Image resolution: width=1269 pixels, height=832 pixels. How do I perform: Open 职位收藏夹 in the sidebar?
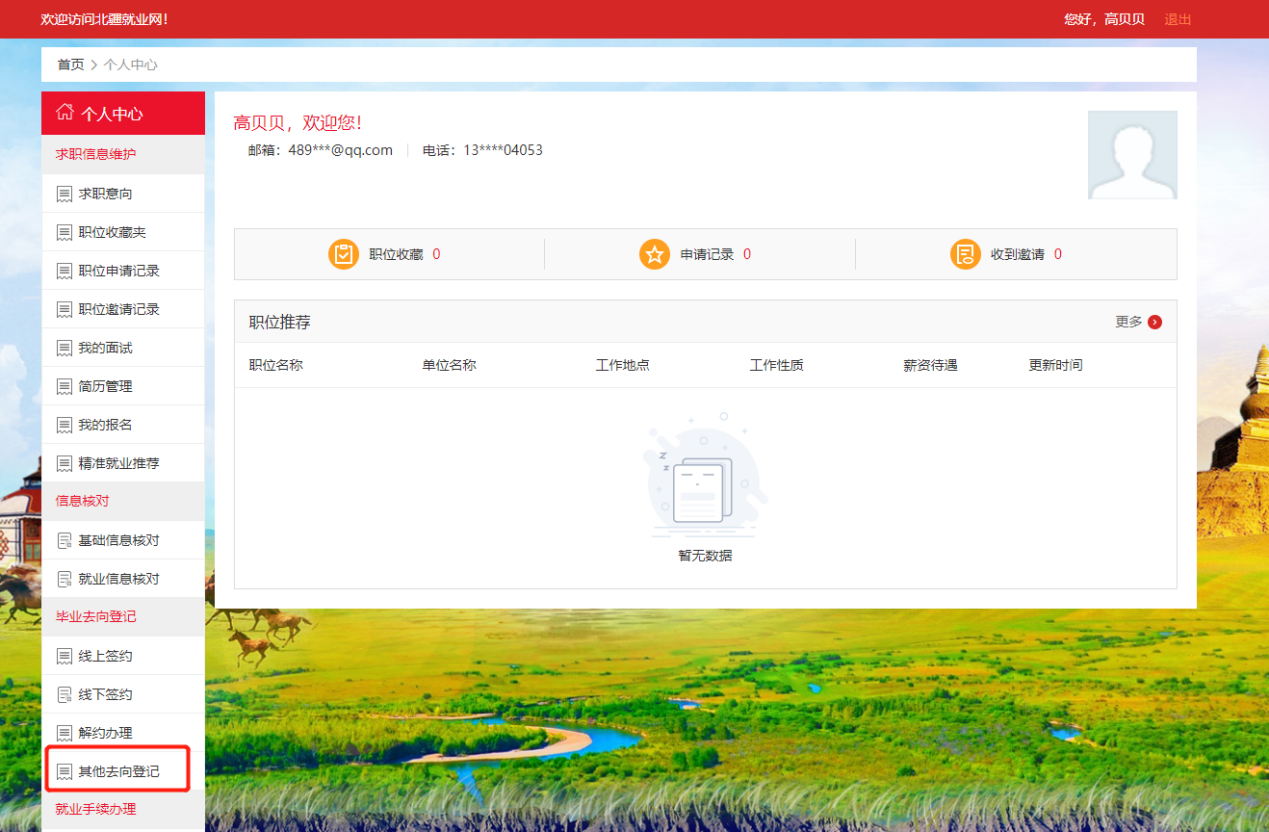112,232
